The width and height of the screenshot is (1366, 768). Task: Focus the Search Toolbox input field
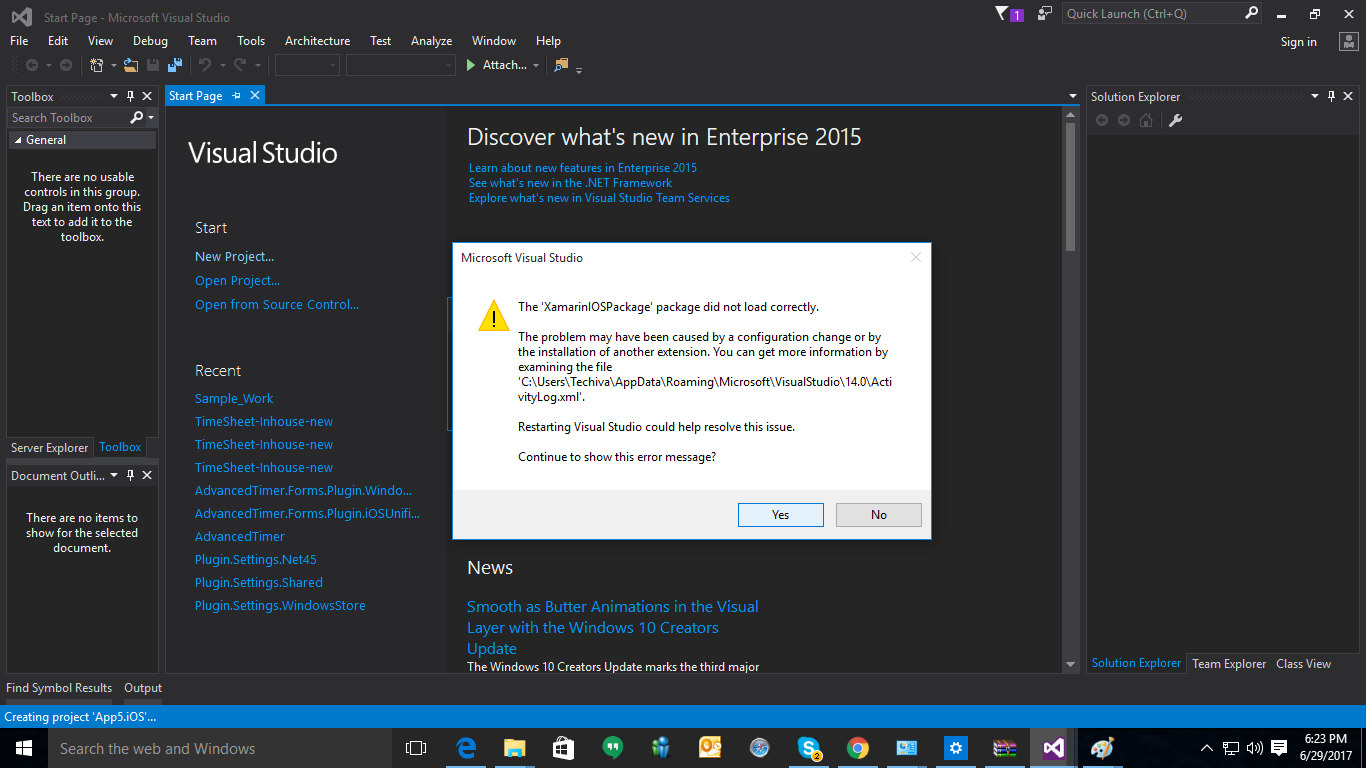(x=68, y=117)
